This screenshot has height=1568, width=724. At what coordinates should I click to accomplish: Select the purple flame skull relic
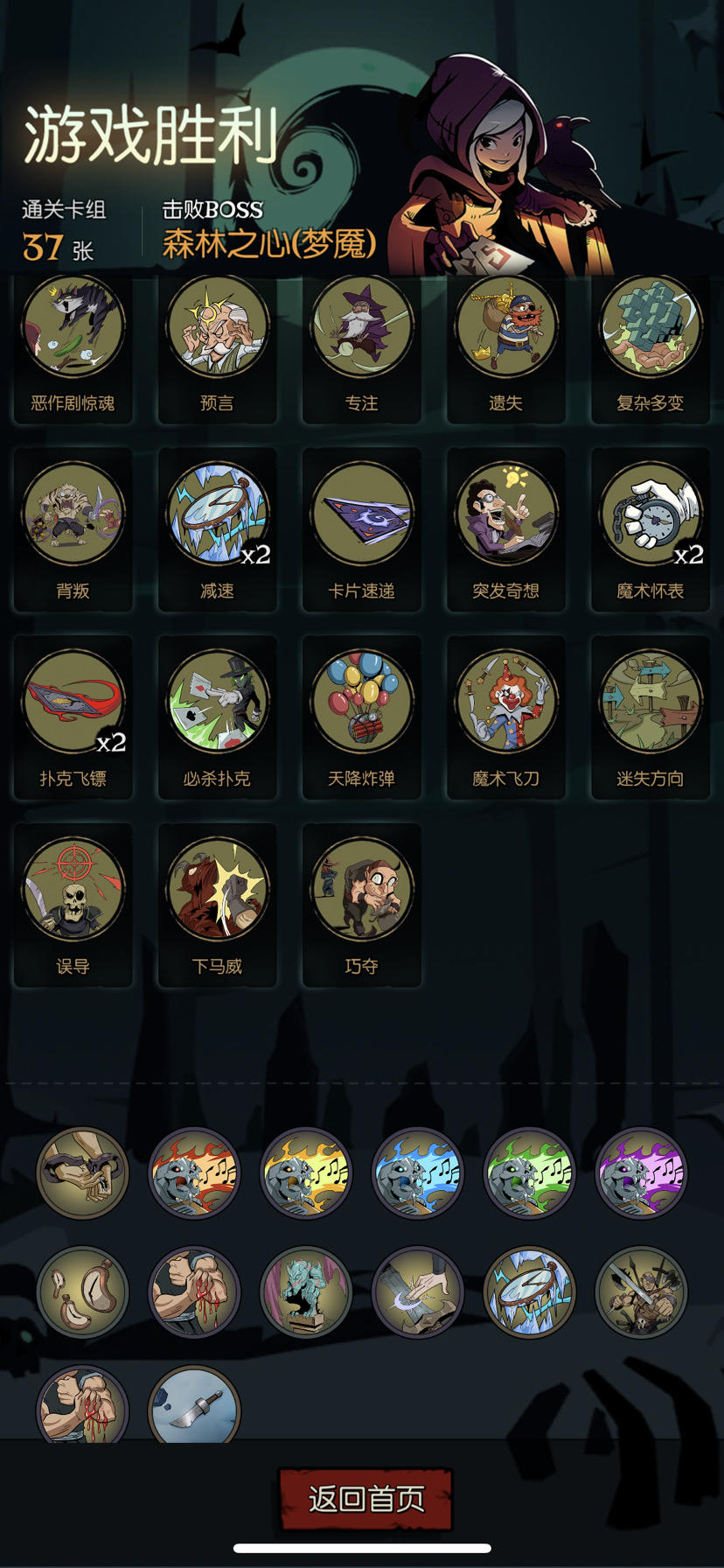click(x=642, y=1172)
